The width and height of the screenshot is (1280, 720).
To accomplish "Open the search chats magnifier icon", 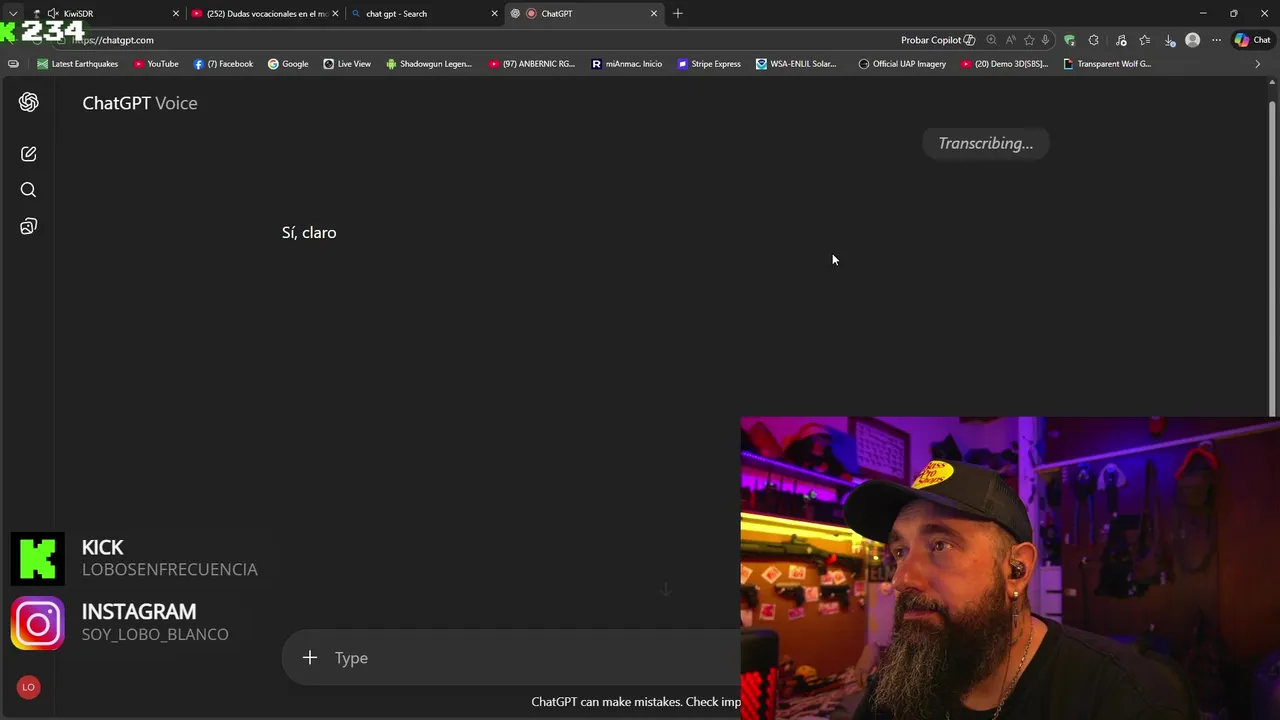I will tap(28, 190).
